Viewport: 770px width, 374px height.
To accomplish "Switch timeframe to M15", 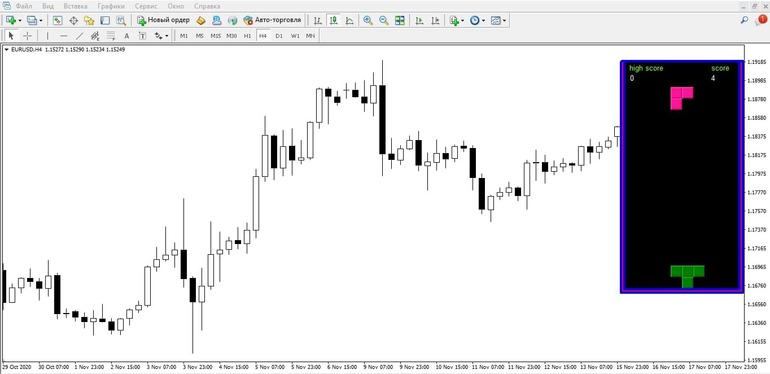I will point(216,36).
